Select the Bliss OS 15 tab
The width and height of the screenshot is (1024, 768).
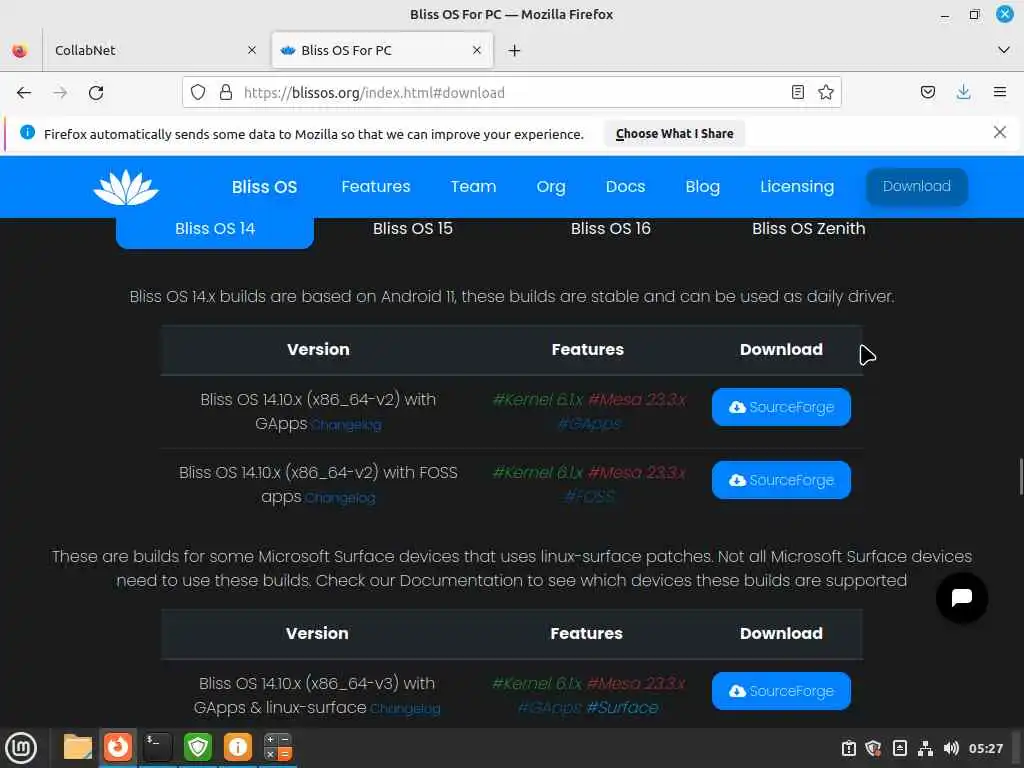coord(413,229)
